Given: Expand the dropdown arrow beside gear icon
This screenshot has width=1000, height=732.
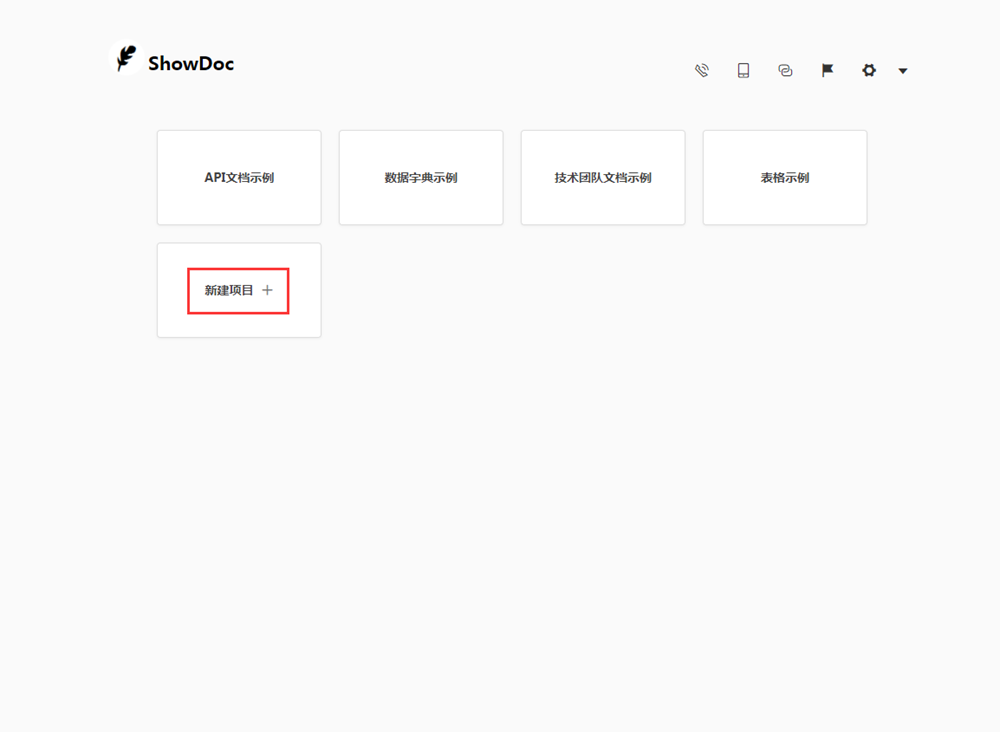Looking at the screenshot, I should [902, 71].
